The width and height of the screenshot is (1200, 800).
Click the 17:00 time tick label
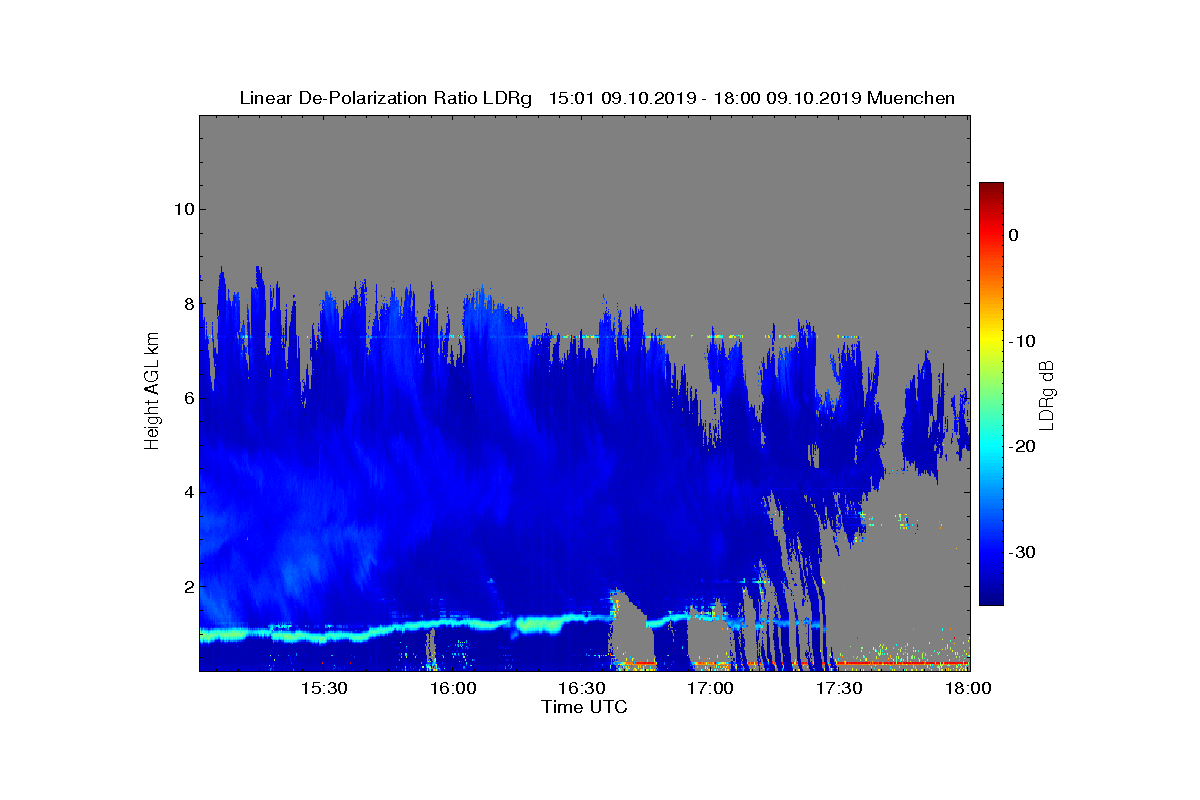click(x=711, y=689)
